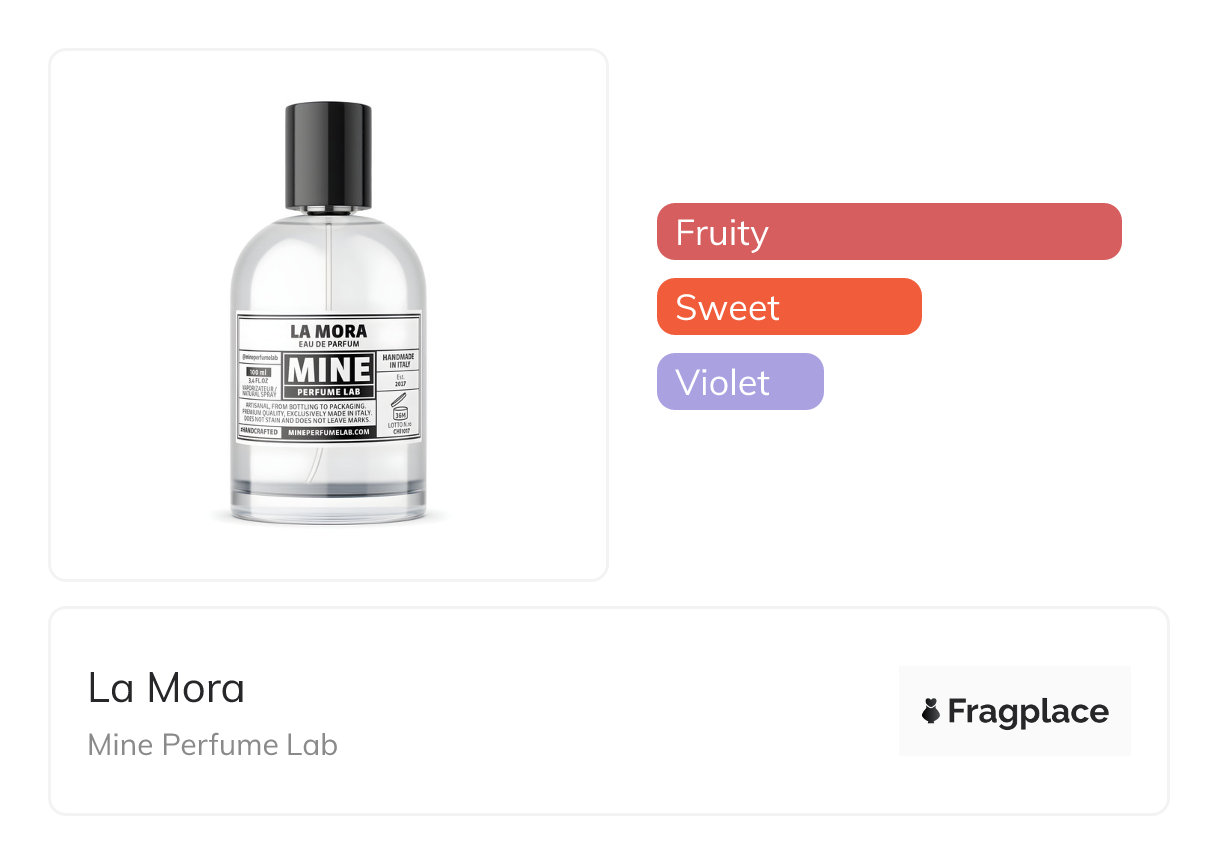The image size is (1218, 864).
Task: Select the Fruity accord bar
Action: (x=888, y=232)
